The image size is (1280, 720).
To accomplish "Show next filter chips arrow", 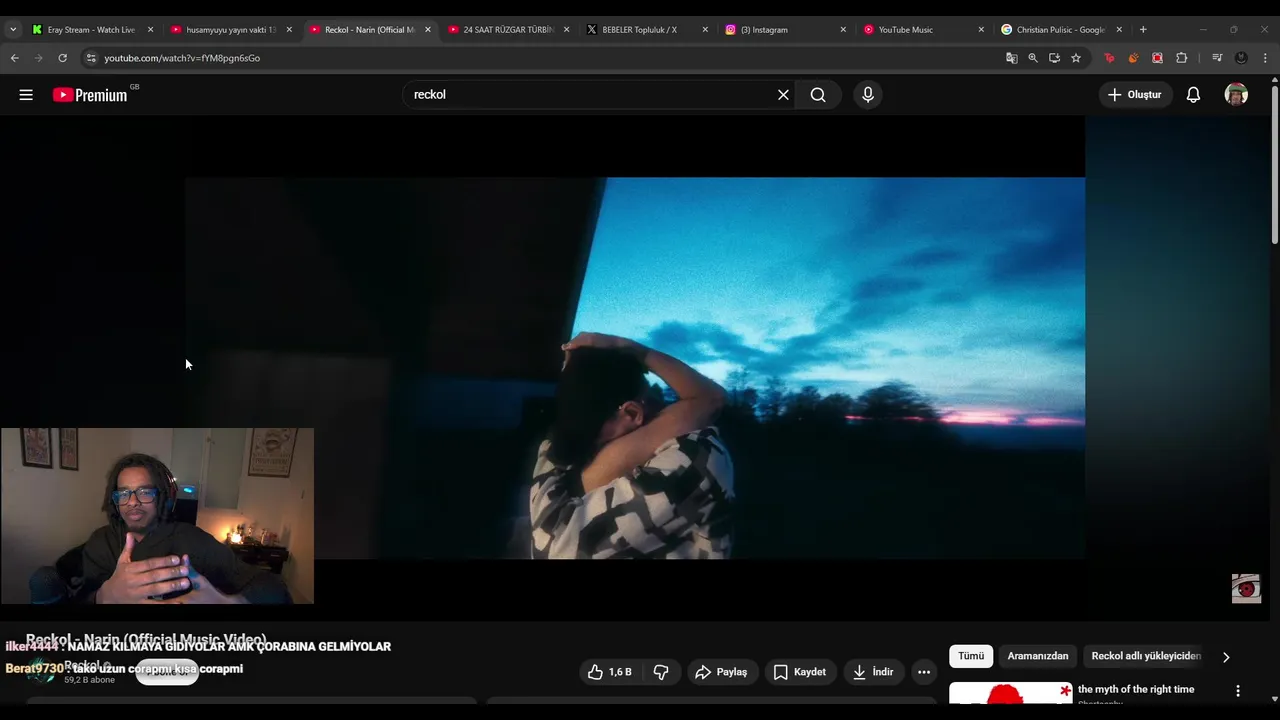I will click(1226, 657).
